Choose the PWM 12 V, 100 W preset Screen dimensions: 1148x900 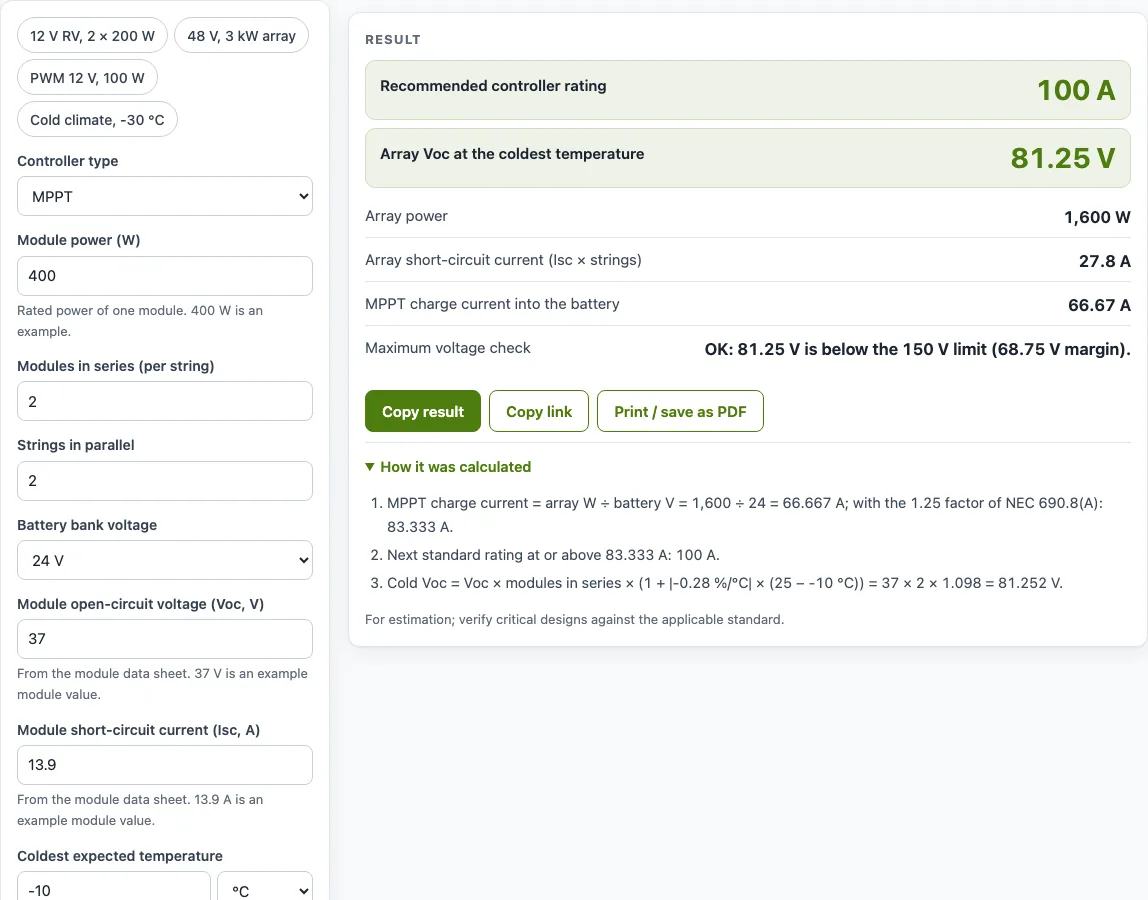click(87, 78)
